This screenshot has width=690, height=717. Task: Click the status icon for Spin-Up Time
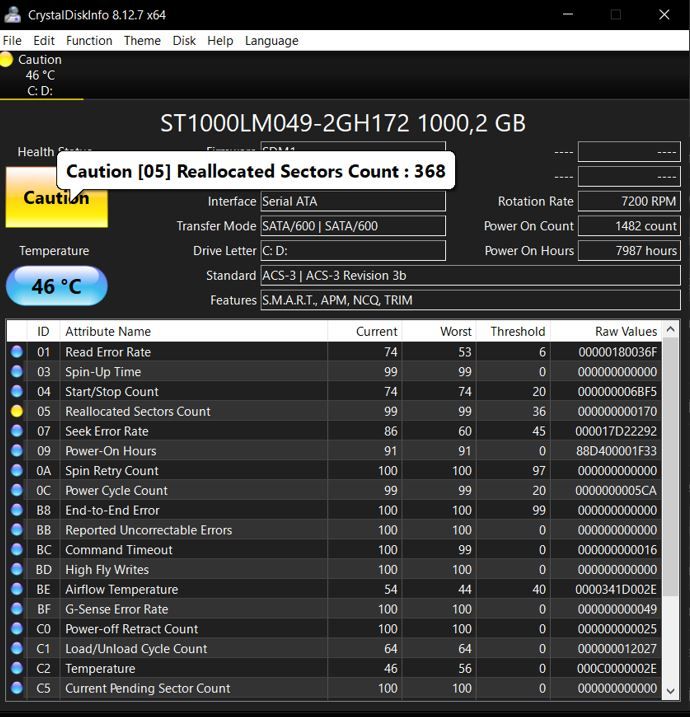16,371
